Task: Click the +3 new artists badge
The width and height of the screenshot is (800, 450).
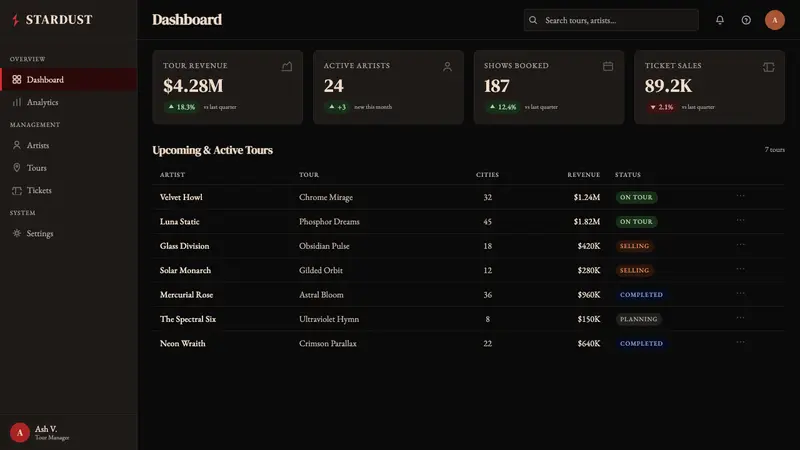Action: [x=337, y=107]
